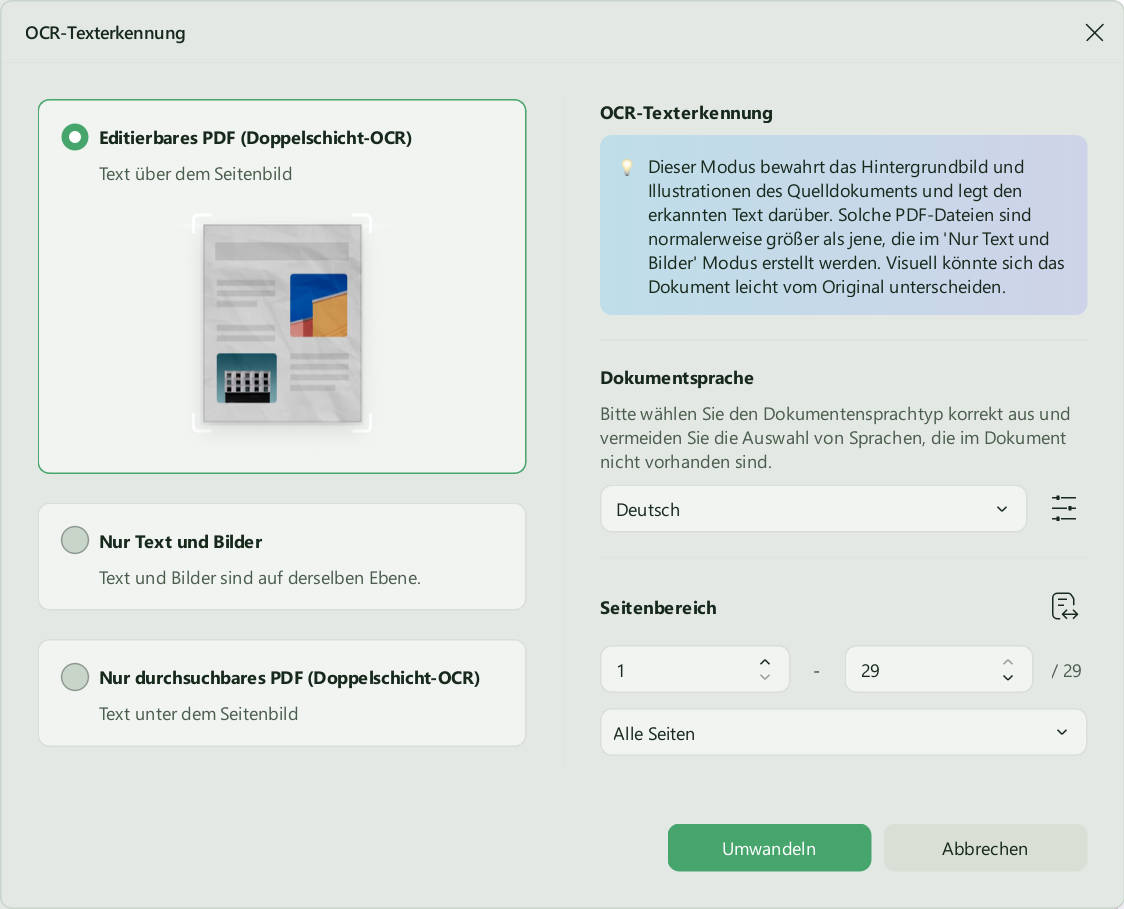Screen dimensions: 1124x909
Task: Click the '/ 29' total pages label
Action: pos(1066,670)
